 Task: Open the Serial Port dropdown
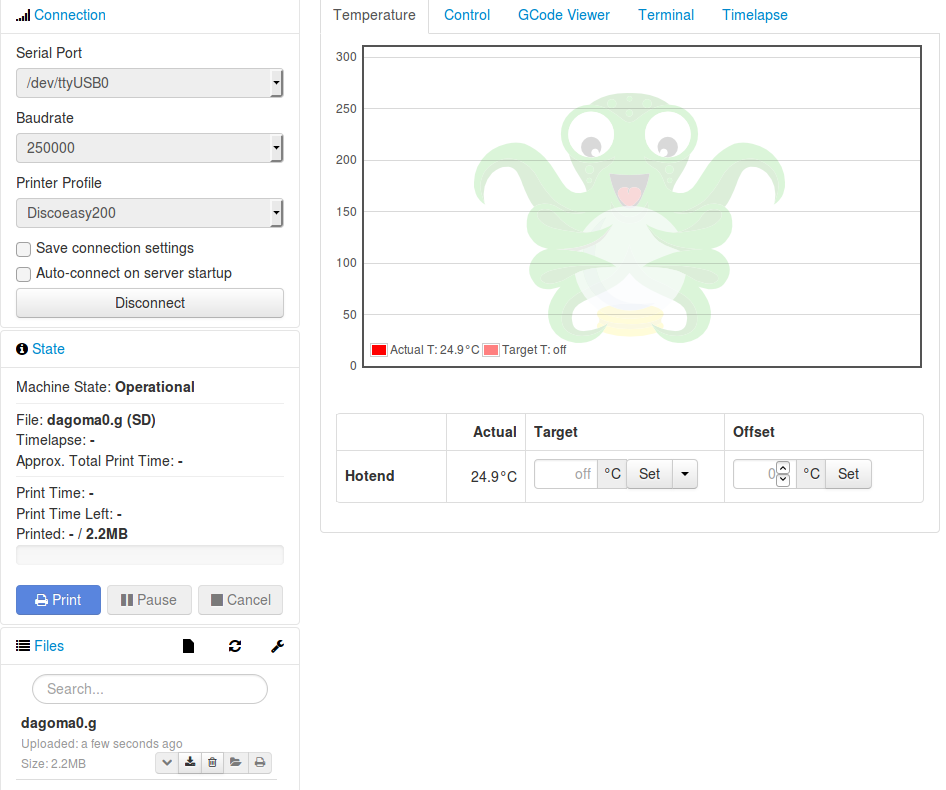coord(149,83)
